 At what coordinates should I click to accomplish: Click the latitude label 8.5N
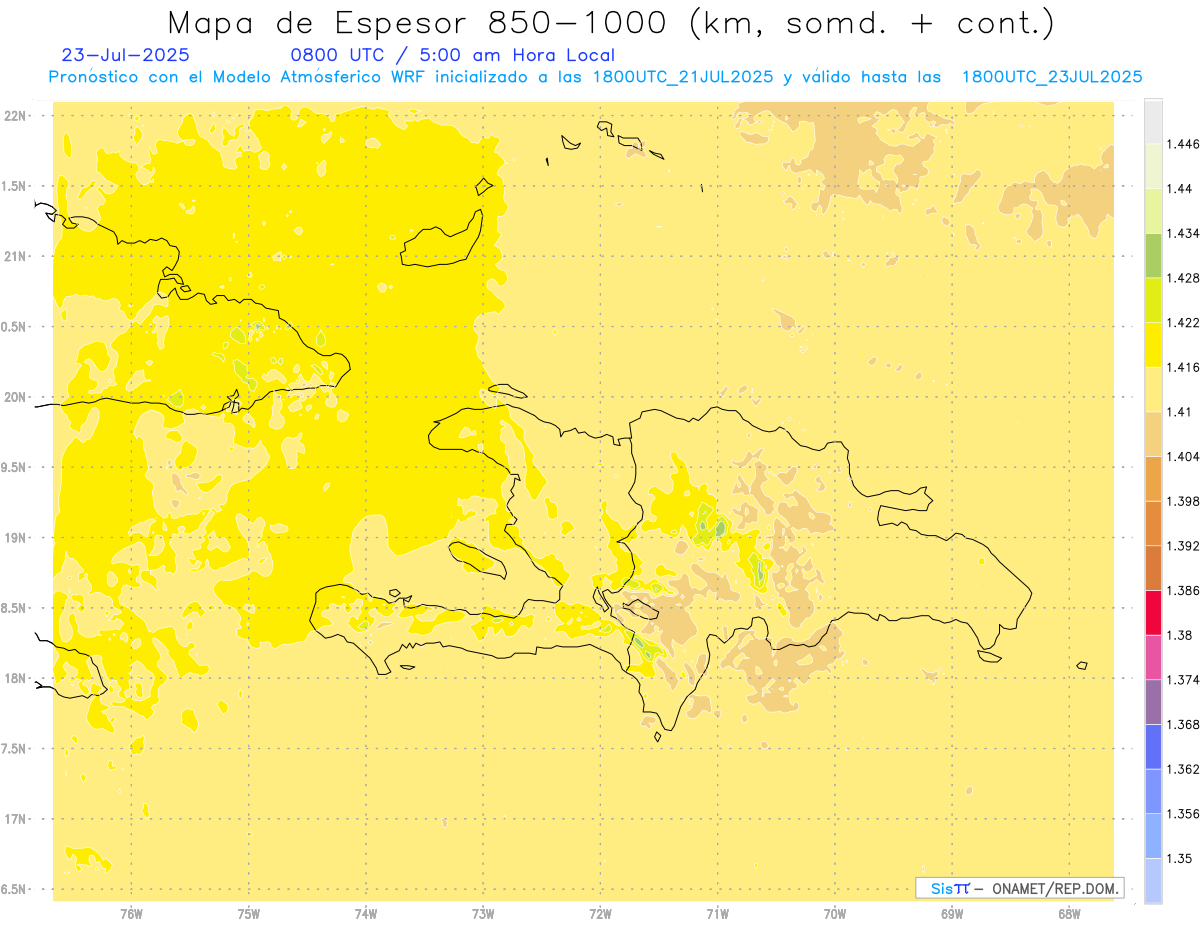coord(14,608)
